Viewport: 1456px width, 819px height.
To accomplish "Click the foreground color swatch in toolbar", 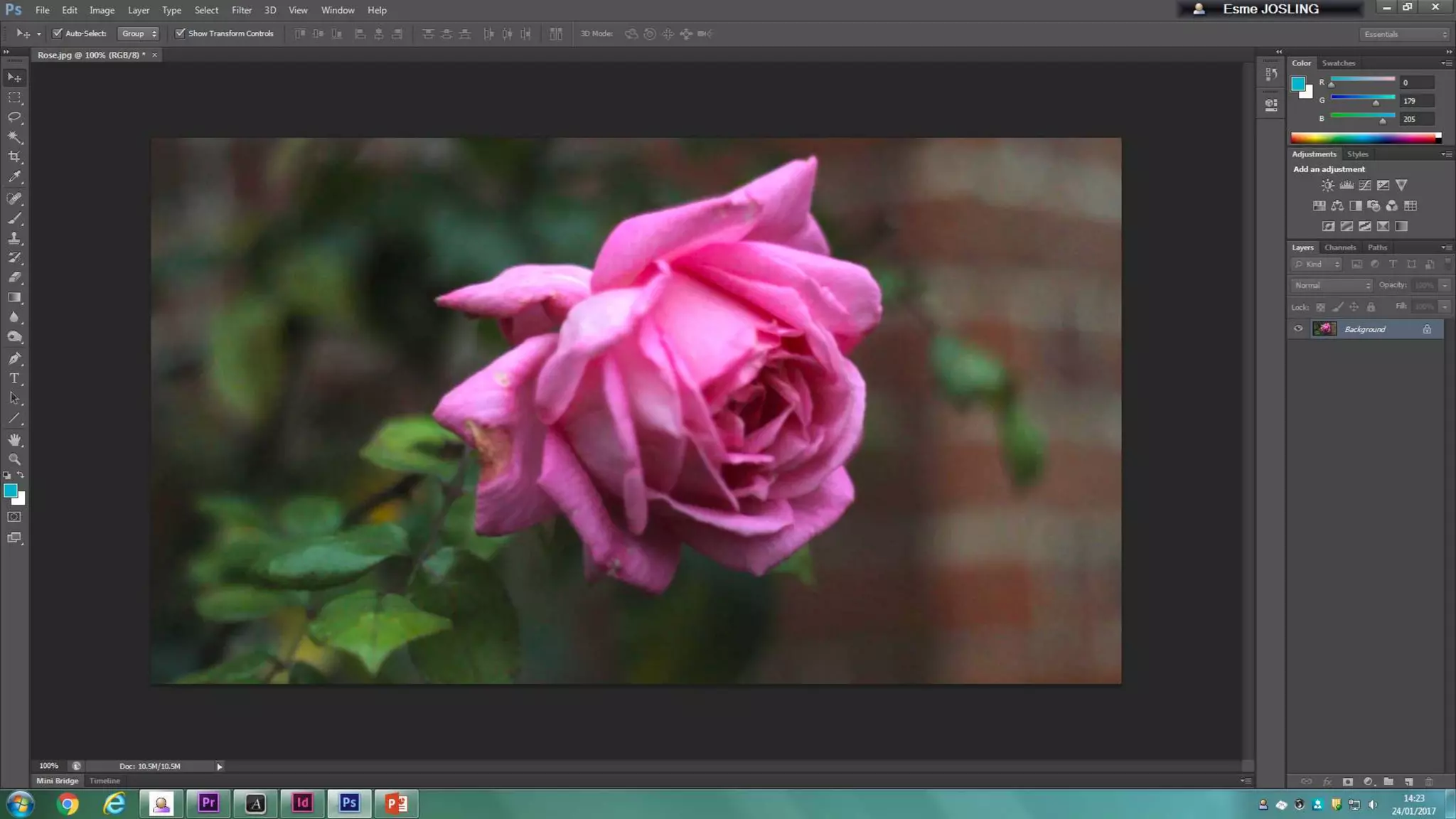I will pos(11,491).
